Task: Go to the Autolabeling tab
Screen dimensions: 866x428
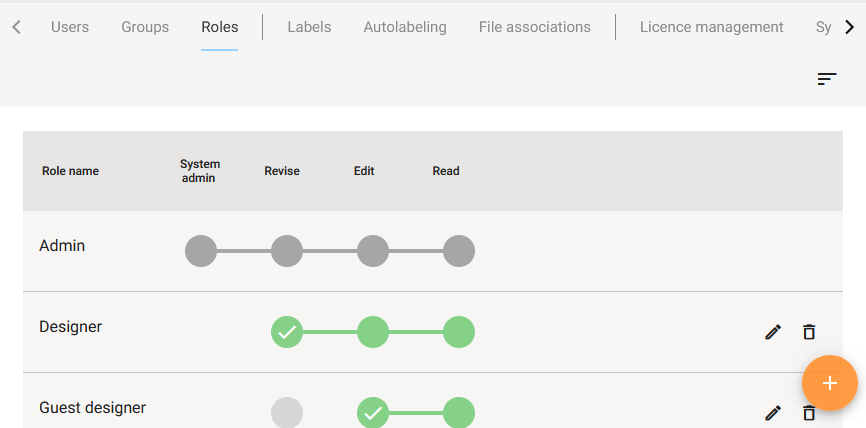Action: [405, 27]
